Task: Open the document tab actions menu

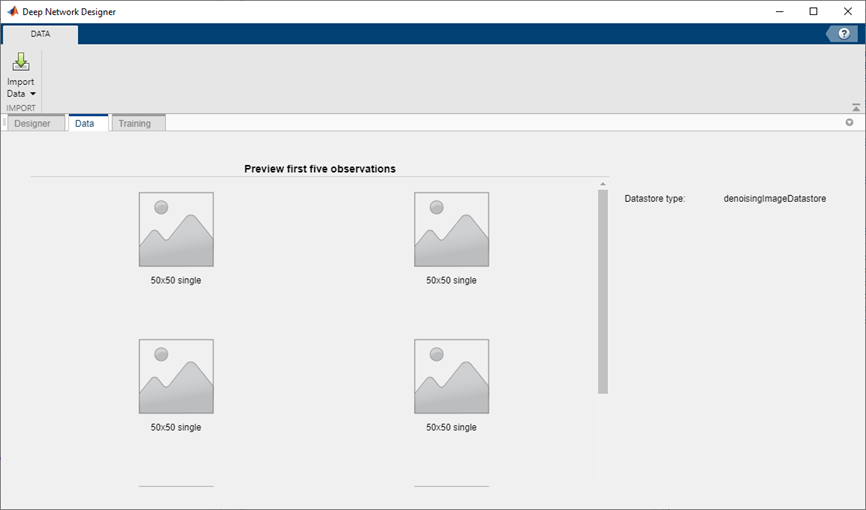Action: [x=849, y=123]
